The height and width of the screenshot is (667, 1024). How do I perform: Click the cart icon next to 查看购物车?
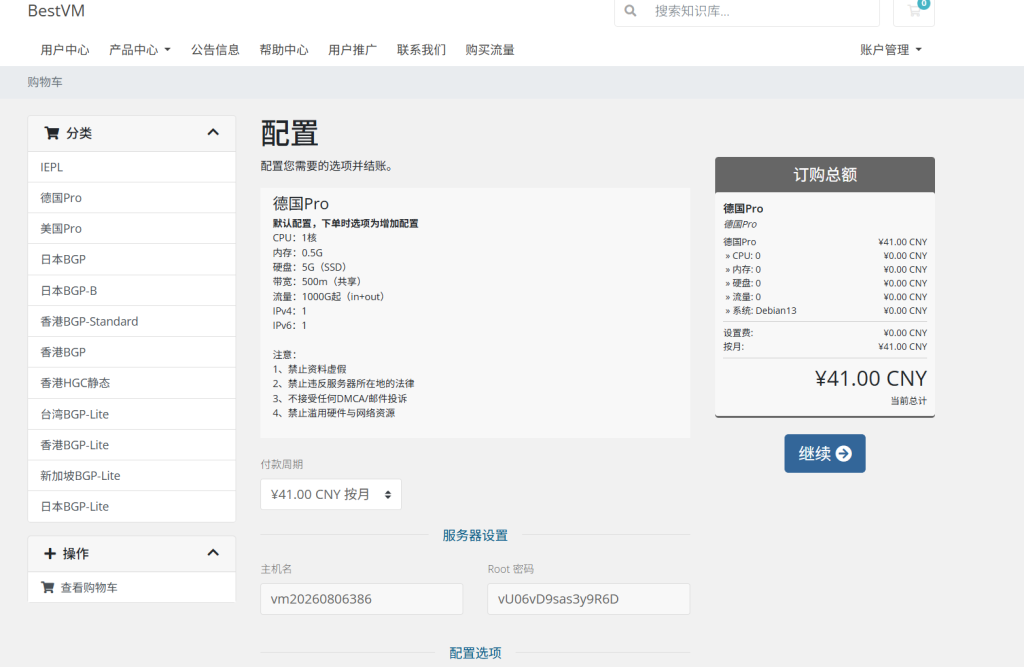click(x=48, y=587)
